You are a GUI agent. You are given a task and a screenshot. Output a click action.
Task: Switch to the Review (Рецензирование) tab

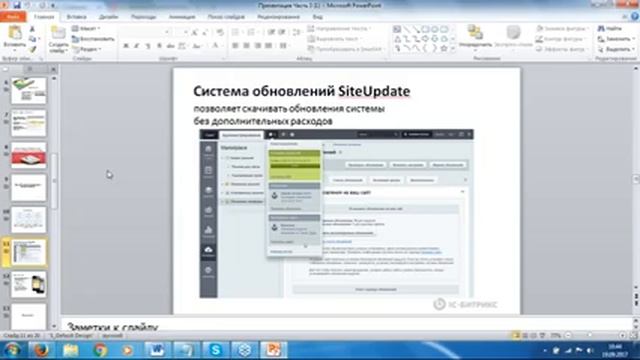click(x=278, y=17)
